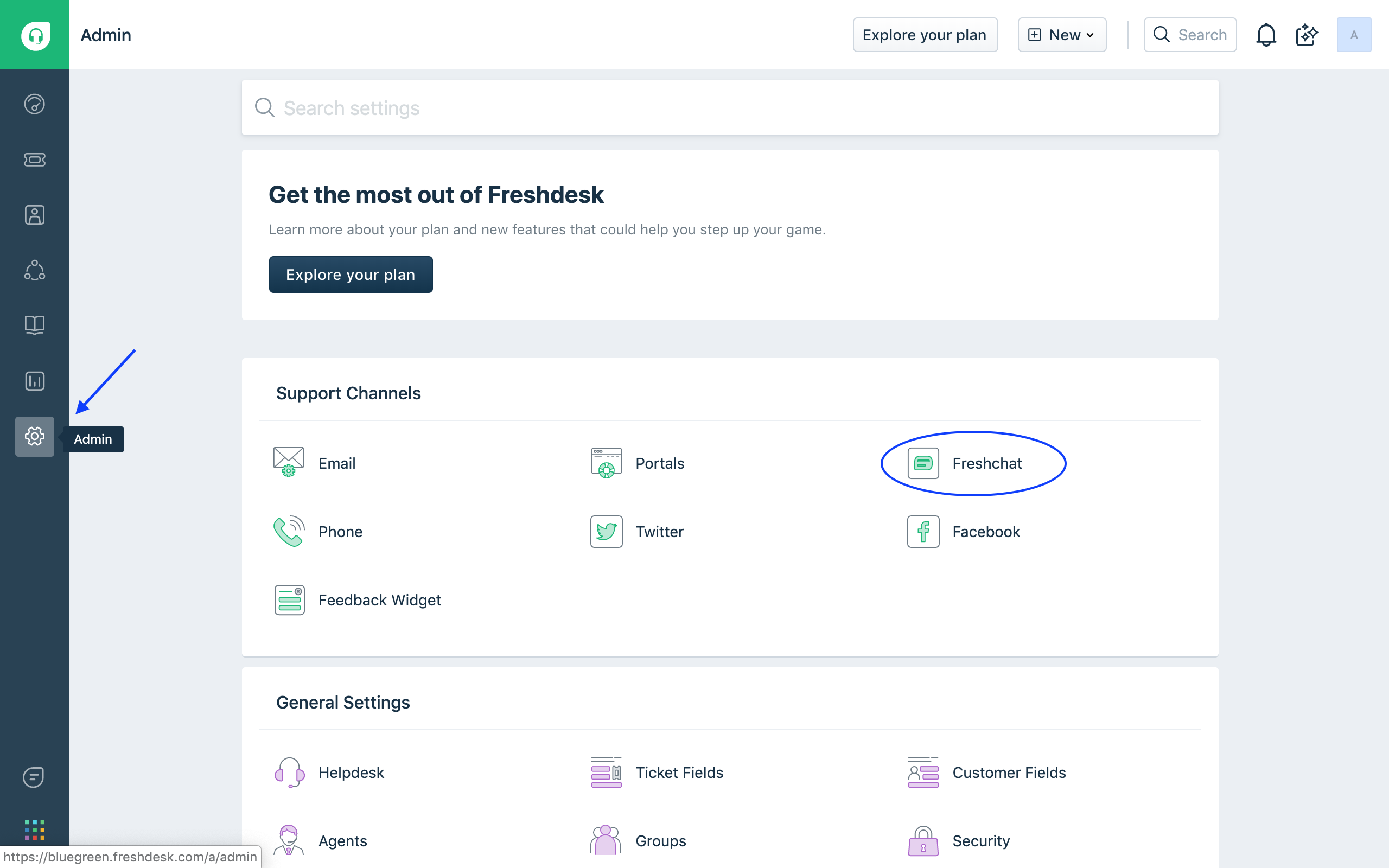
Task: Open the Analytics reports icon in sidebar
Action: coord(34,381)
